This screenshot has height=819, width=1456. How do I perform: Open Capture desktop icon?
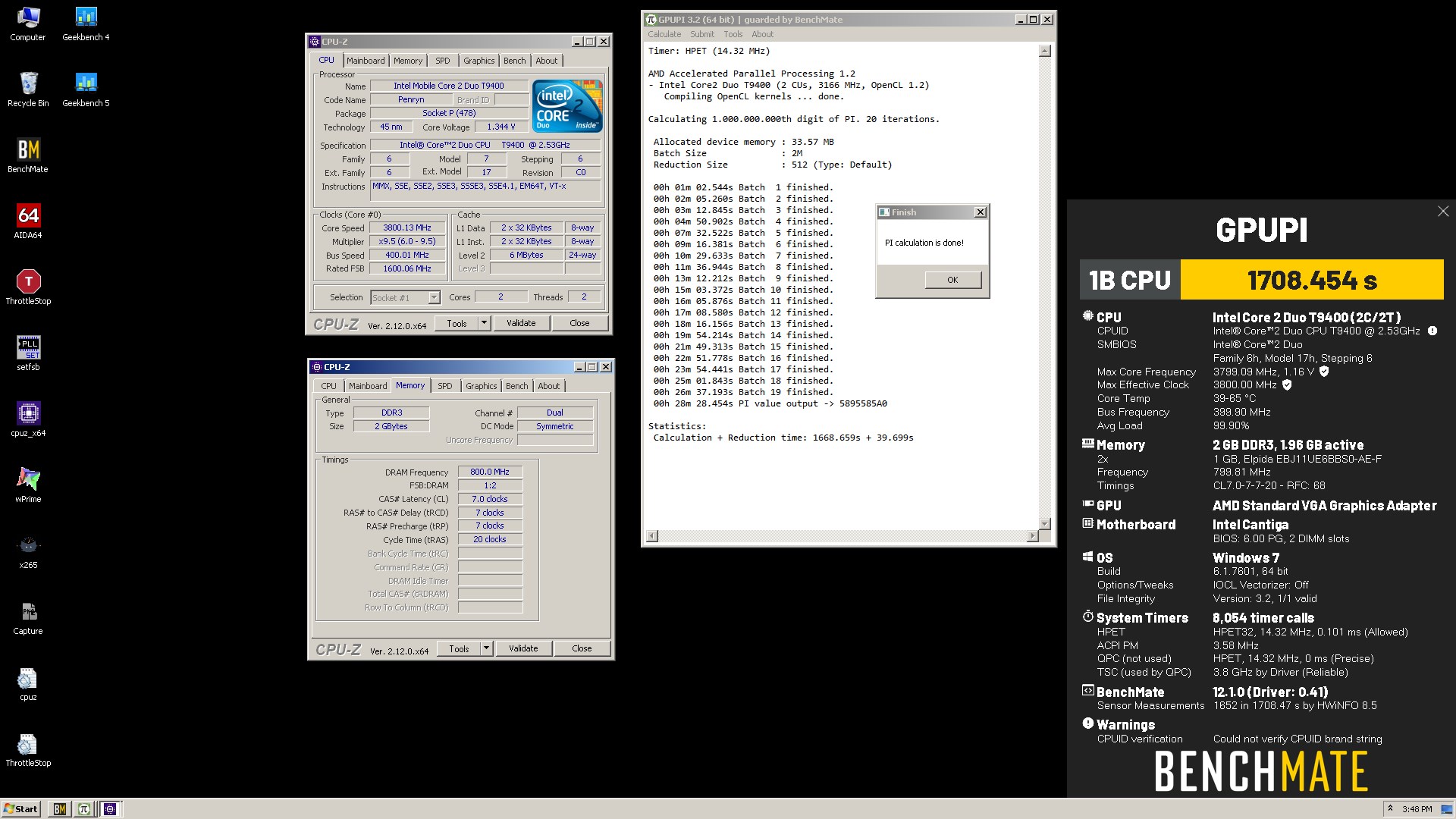[x=28, y=617]
